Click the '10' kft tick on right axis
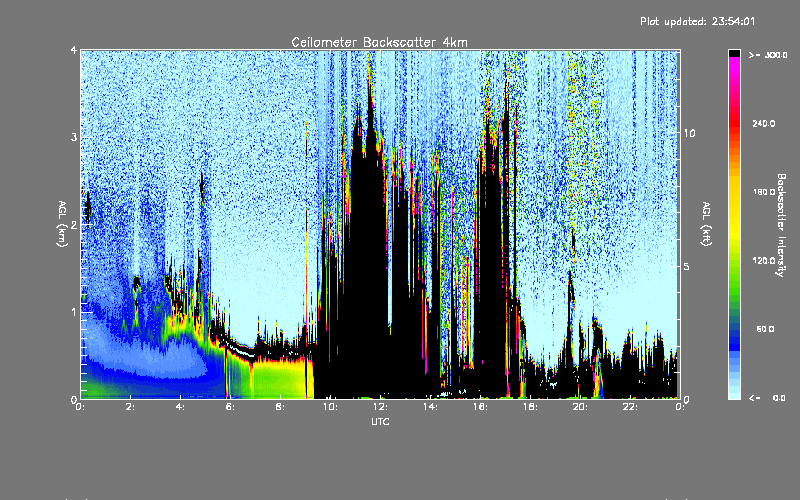800x500 pixels. click(689, 133)
